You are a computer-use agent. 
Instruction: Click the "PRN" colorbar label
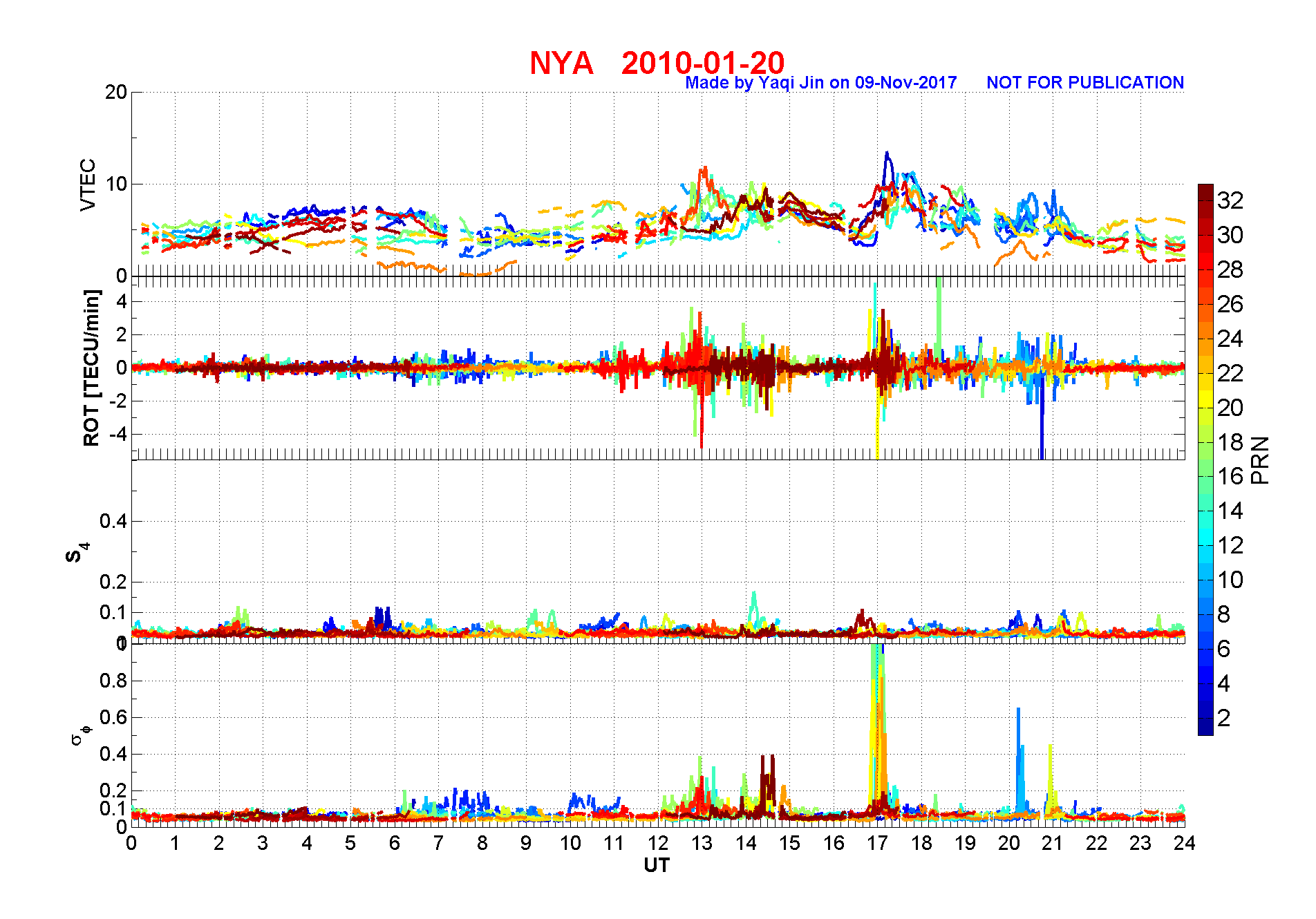tap(1261, 460)
